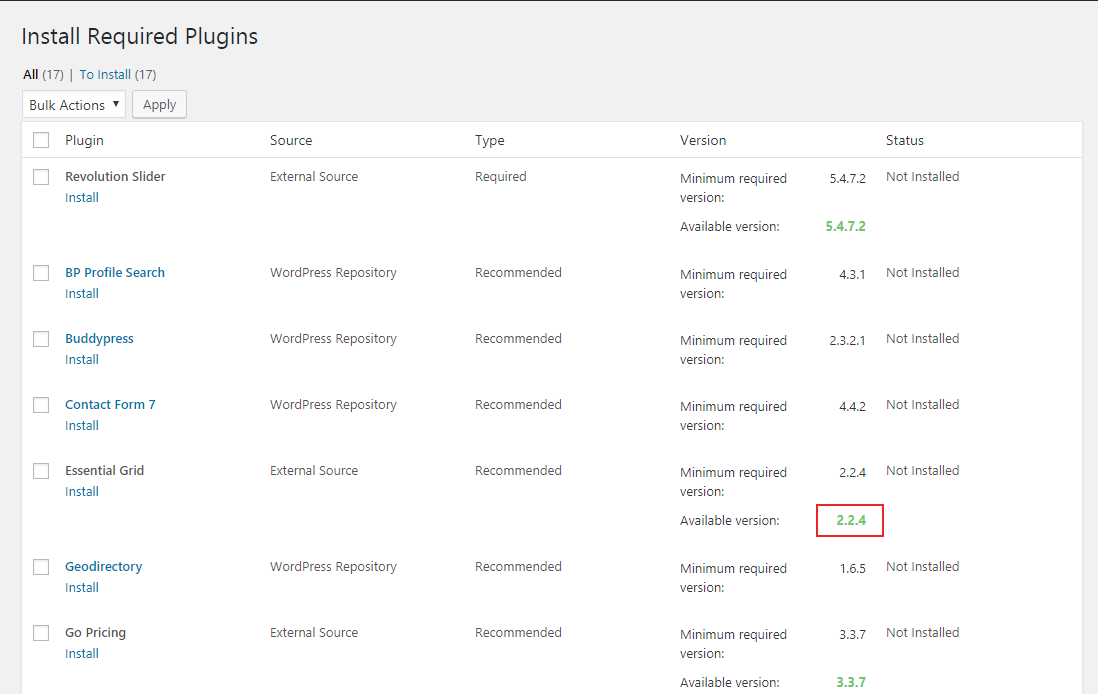Open the Geodirectory plugin title link
This screenshot has width=1098, height=694.
(x=104, y=567)
